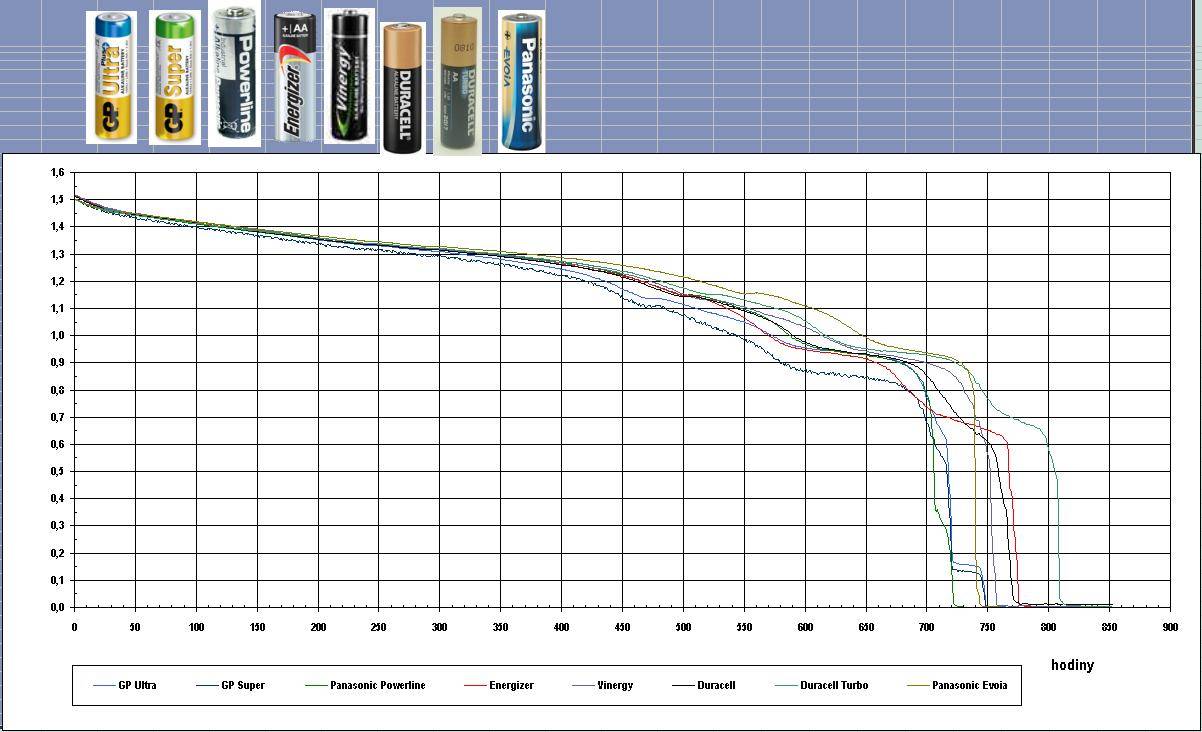The height and width of the screenshot is (732, 1202).
Task: Select the Duracell Turbo battery picture
Action: [458, 82]
